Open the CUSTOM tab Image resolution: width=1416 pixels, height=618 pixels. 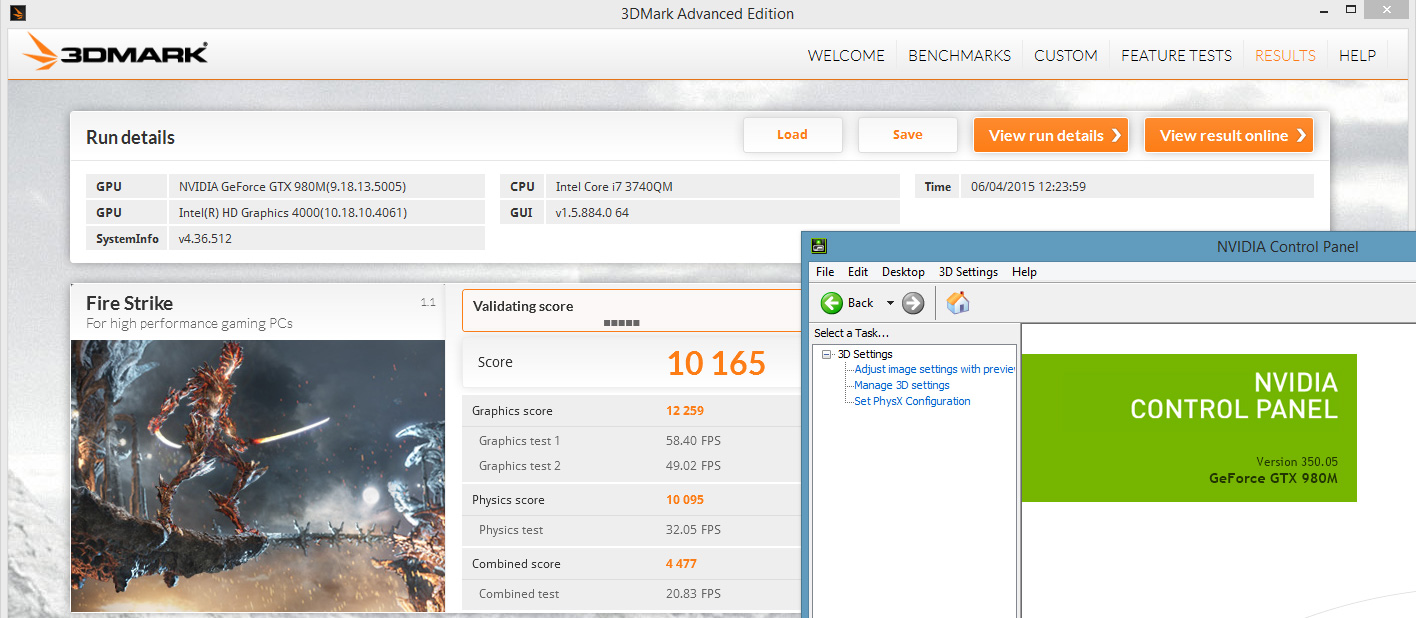(1066, 55)
